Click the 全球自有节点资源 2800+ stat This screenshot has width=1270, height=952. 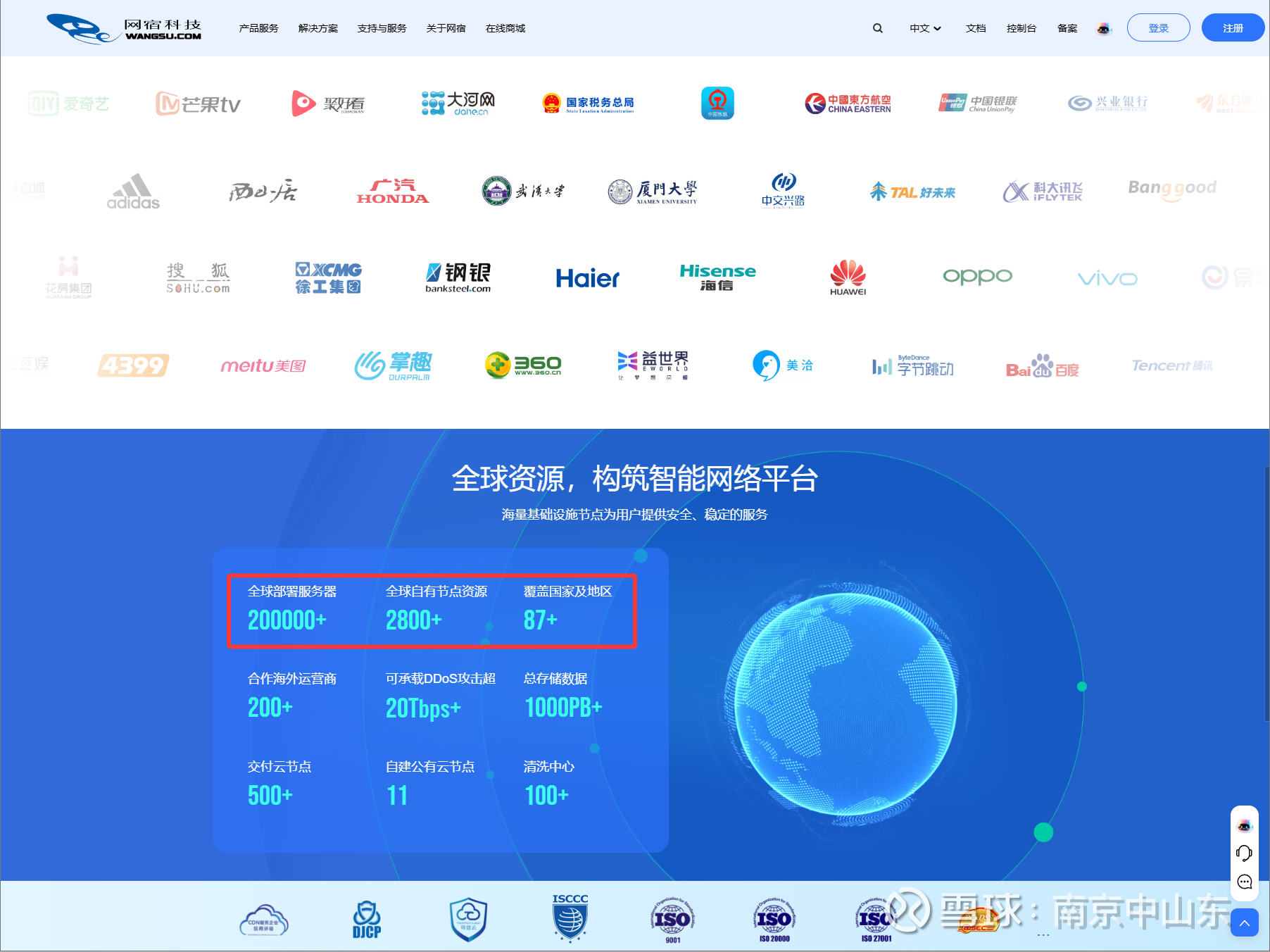(436, 609)
